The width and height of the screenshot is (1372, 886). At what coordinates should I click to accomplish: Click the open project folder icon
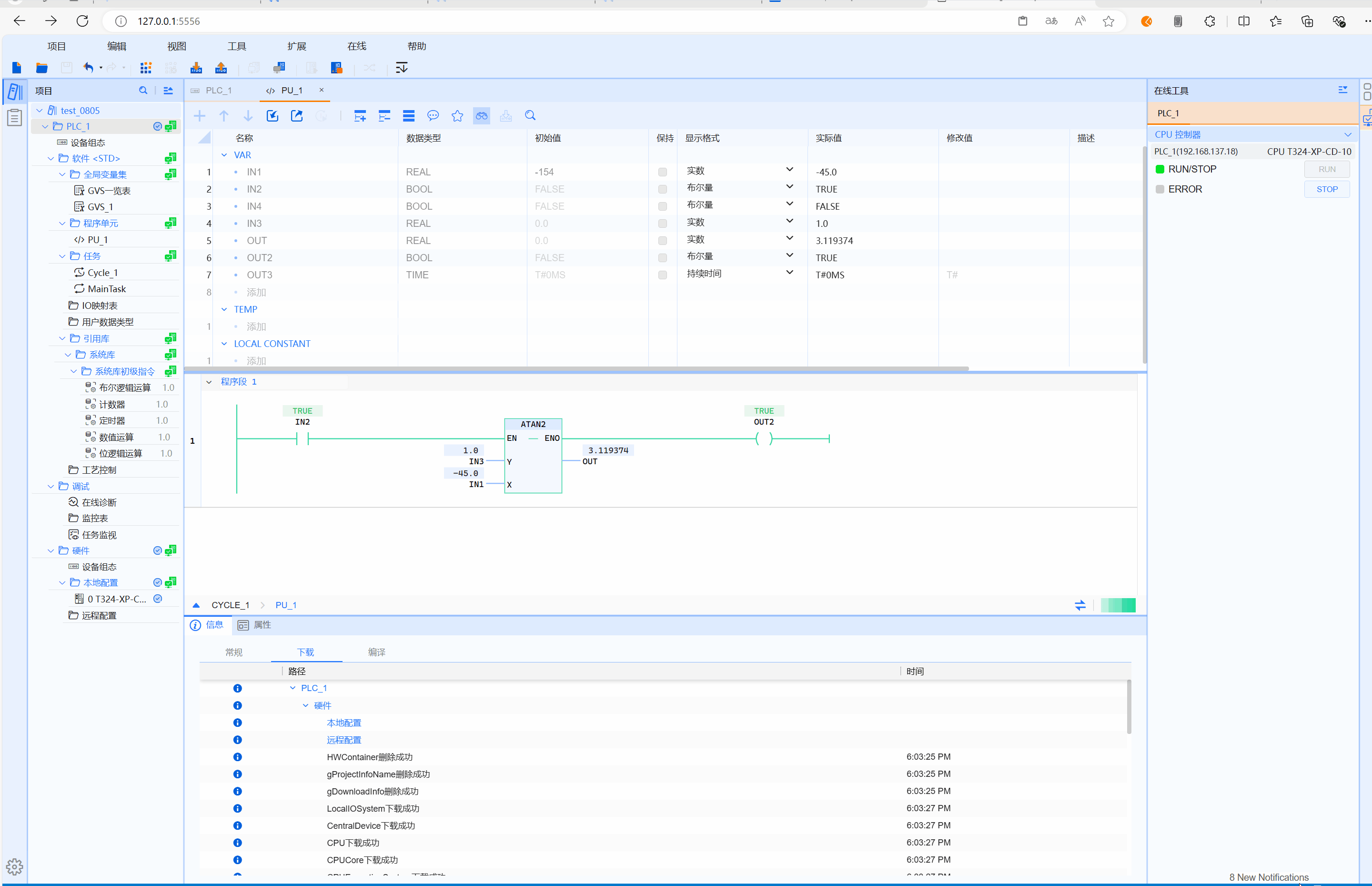click(x=41, y=68)
